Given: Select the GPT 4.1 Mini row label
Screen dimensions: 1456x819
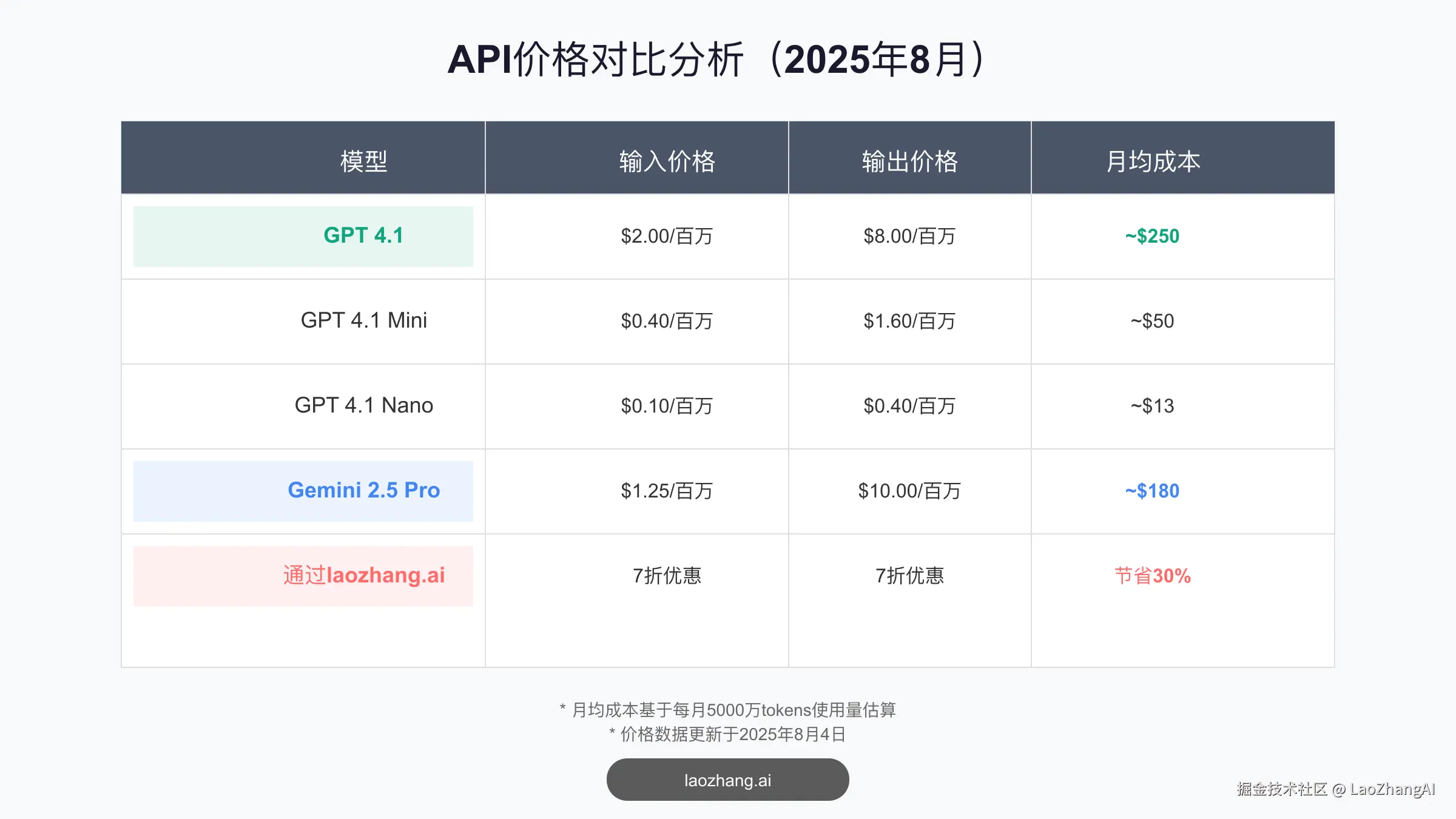Looking at the screenshot, I should (363, 321).
